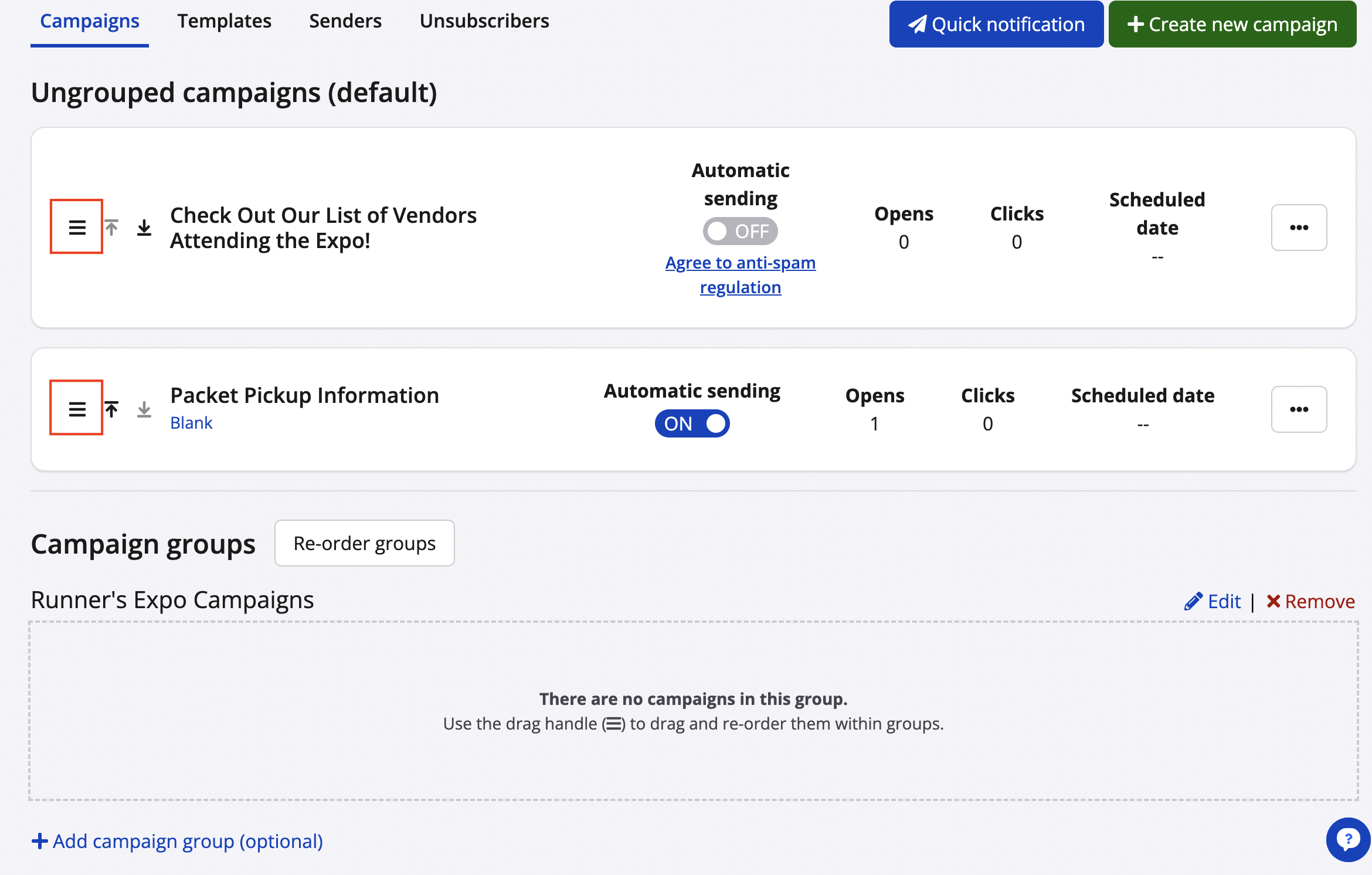This screenshot has height=875, width=1372.
Task: Edit the Runner's Expo Campaigns group
Action: point(1213,601)
